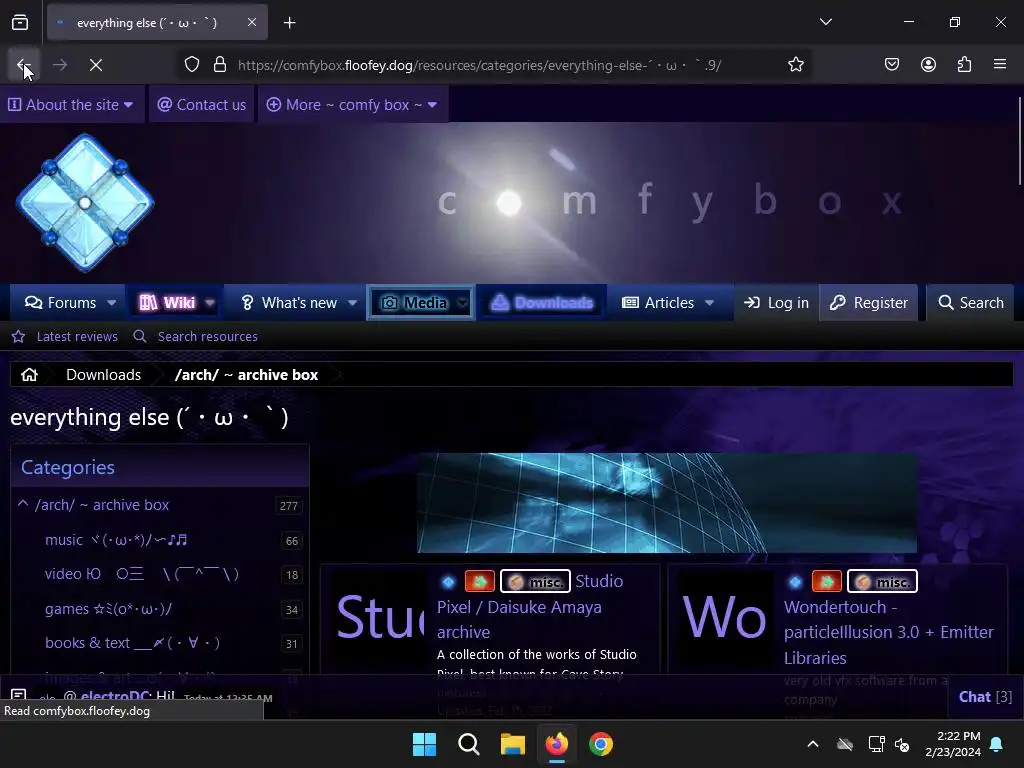
Task: Open the tracking protection shield icon
Action: click(x=191, y=65)
